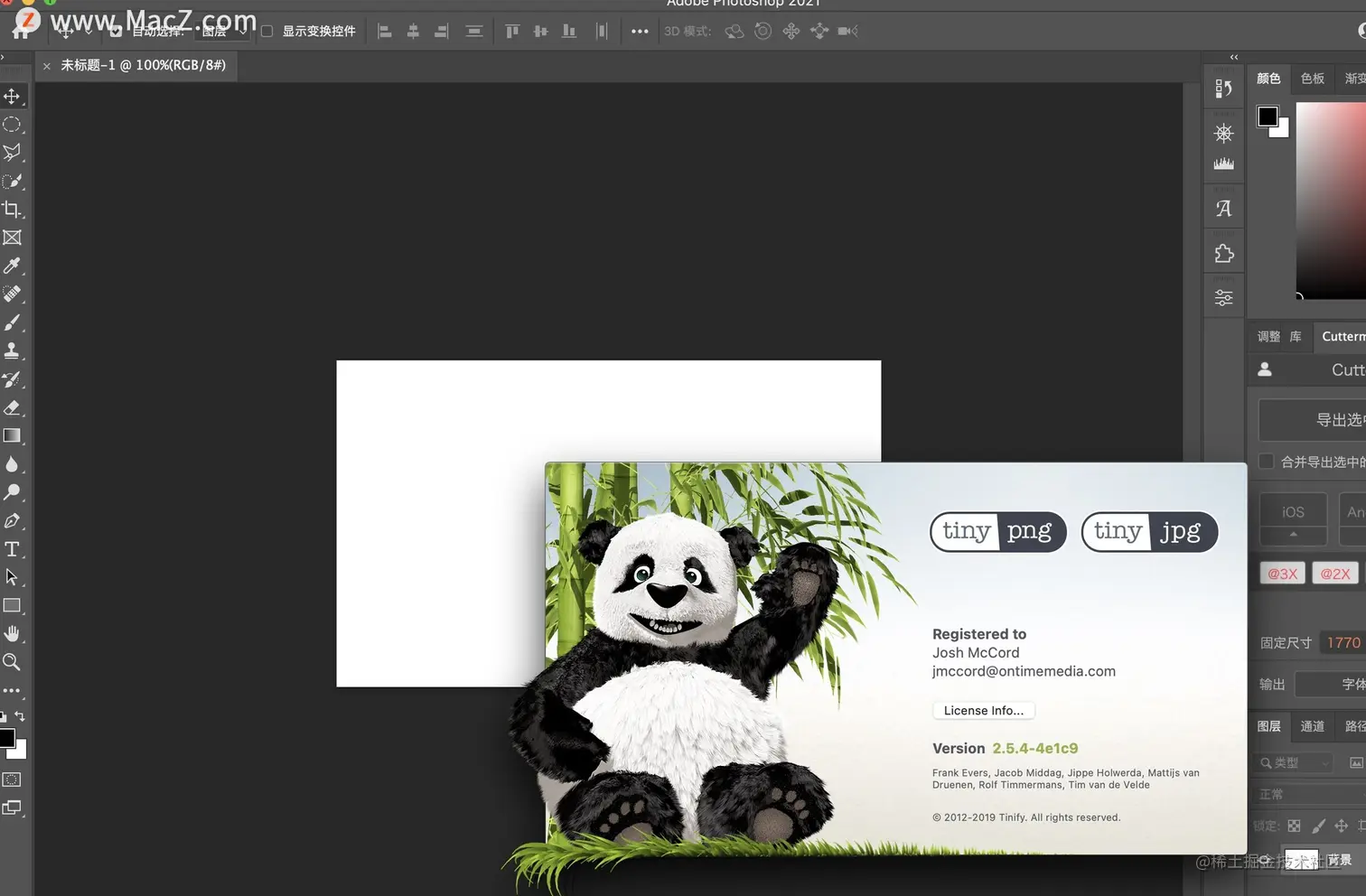
Task: Toggle the 自动选择 checkbox
Action: tap(116, 32)
